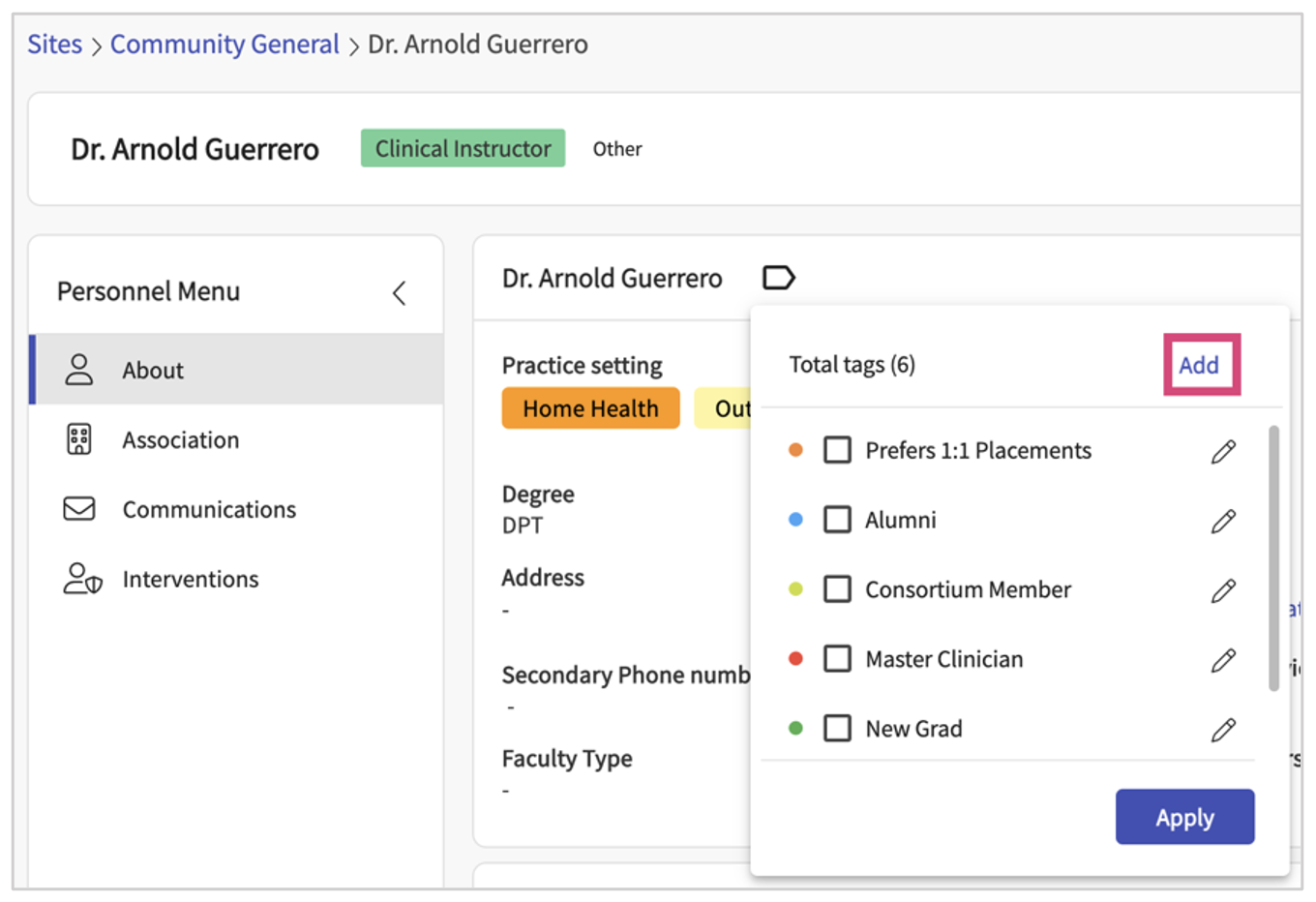The image size is (1316, 902).
Task: Click the Communications envelope icon
Action: 79,509
